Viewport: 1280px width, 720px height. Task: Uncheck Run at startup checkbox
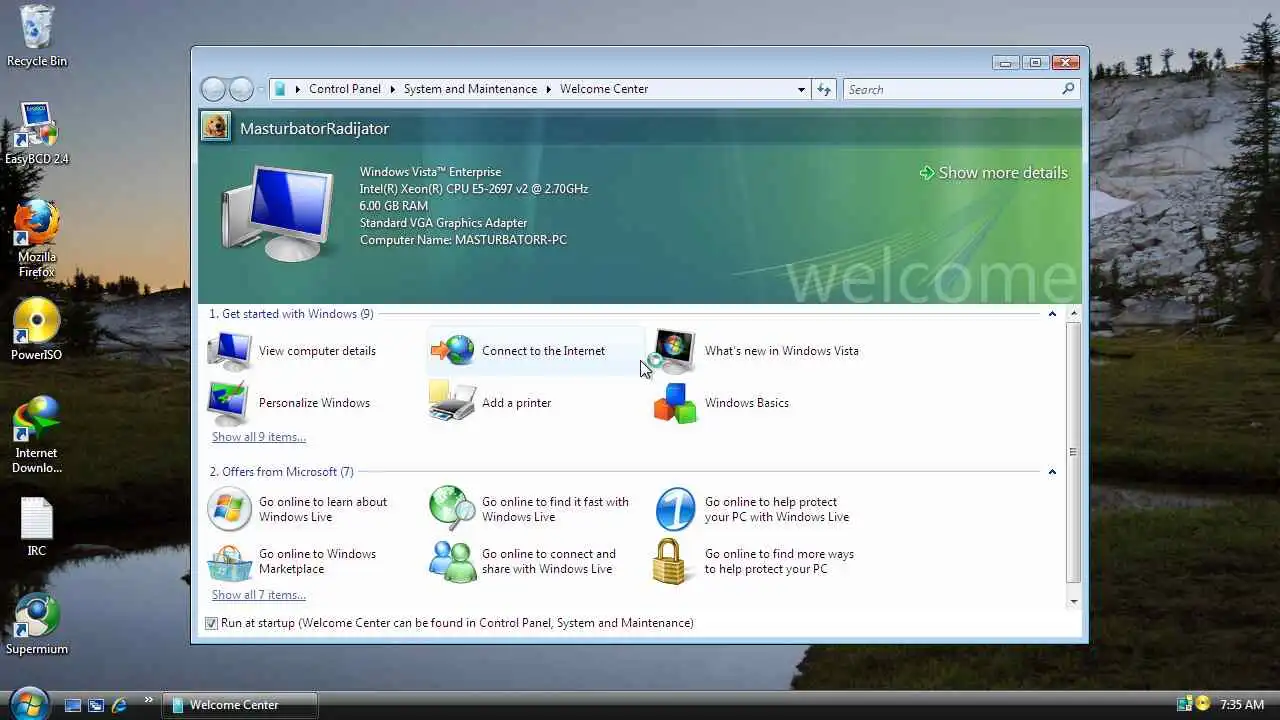click(211, 623)
